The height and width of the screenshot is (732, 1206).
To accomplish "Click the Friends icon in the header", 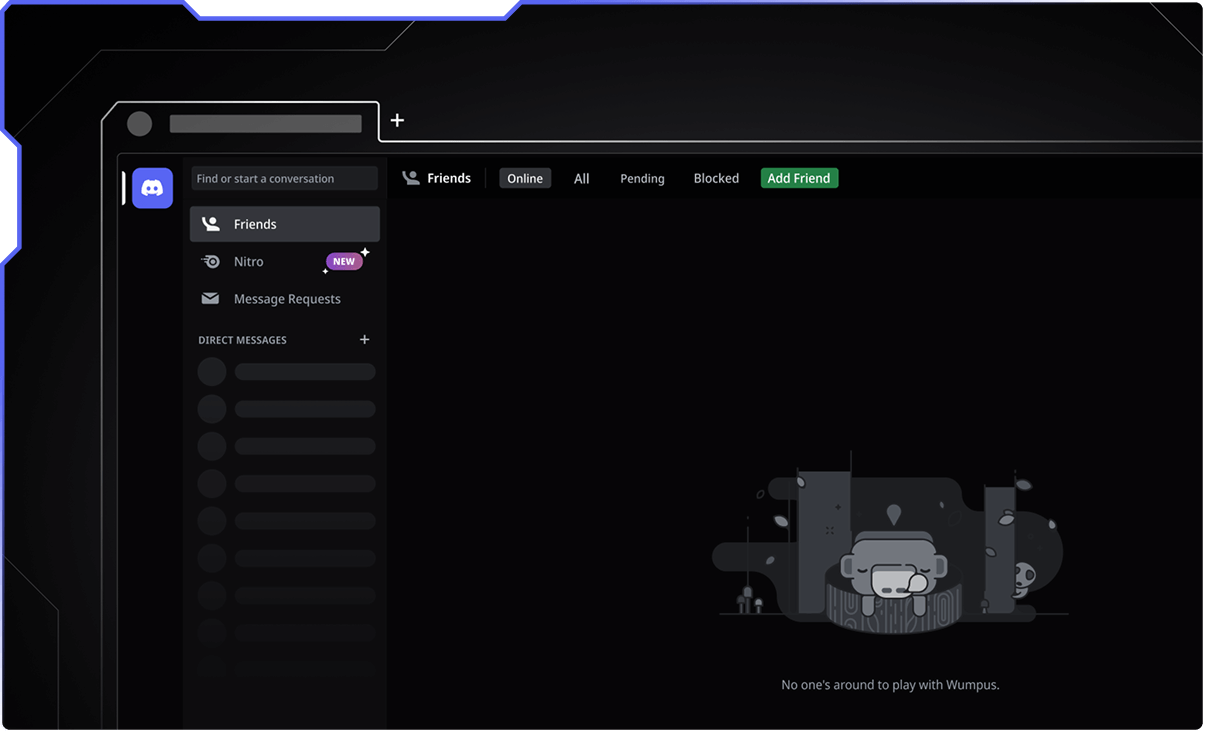I will [410, 178].
